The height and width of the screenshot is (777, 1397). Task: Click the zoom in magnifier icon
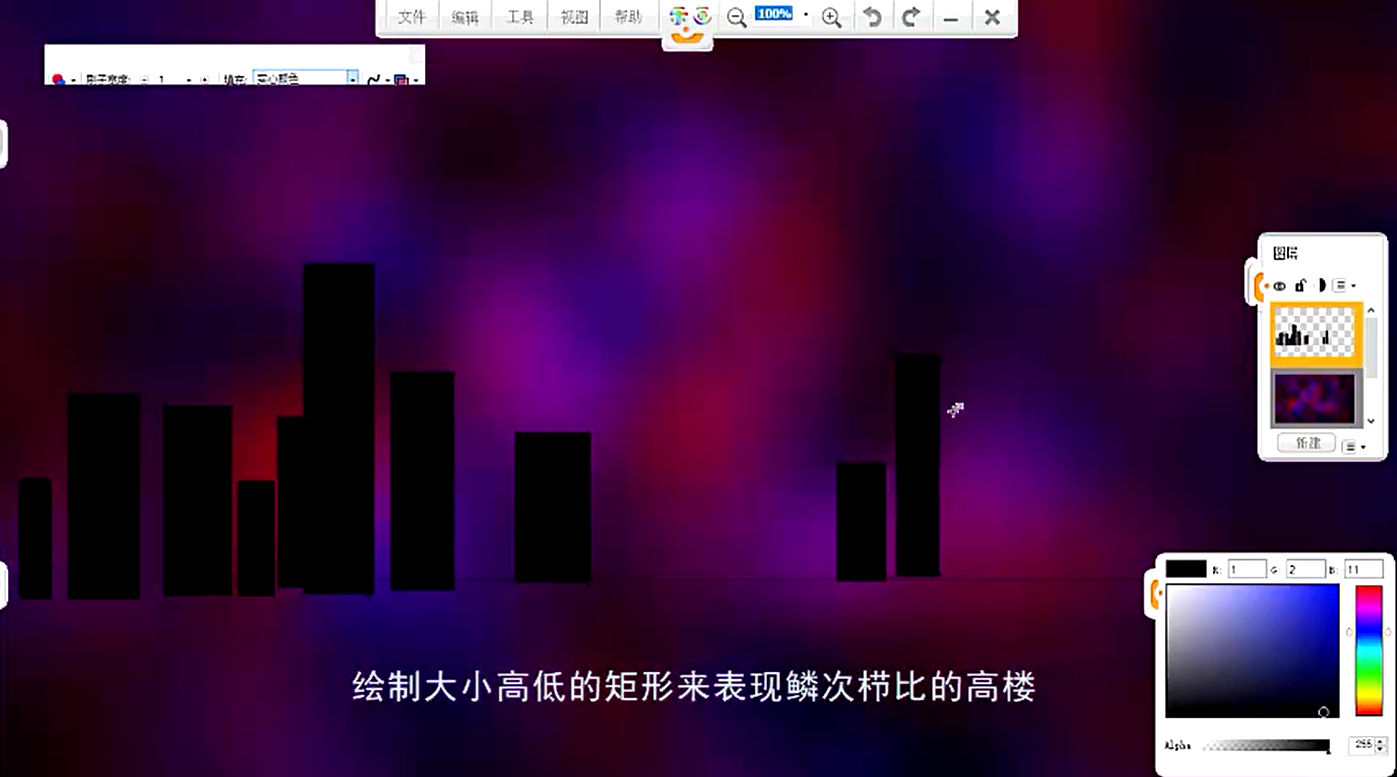(x=831, y=18)
